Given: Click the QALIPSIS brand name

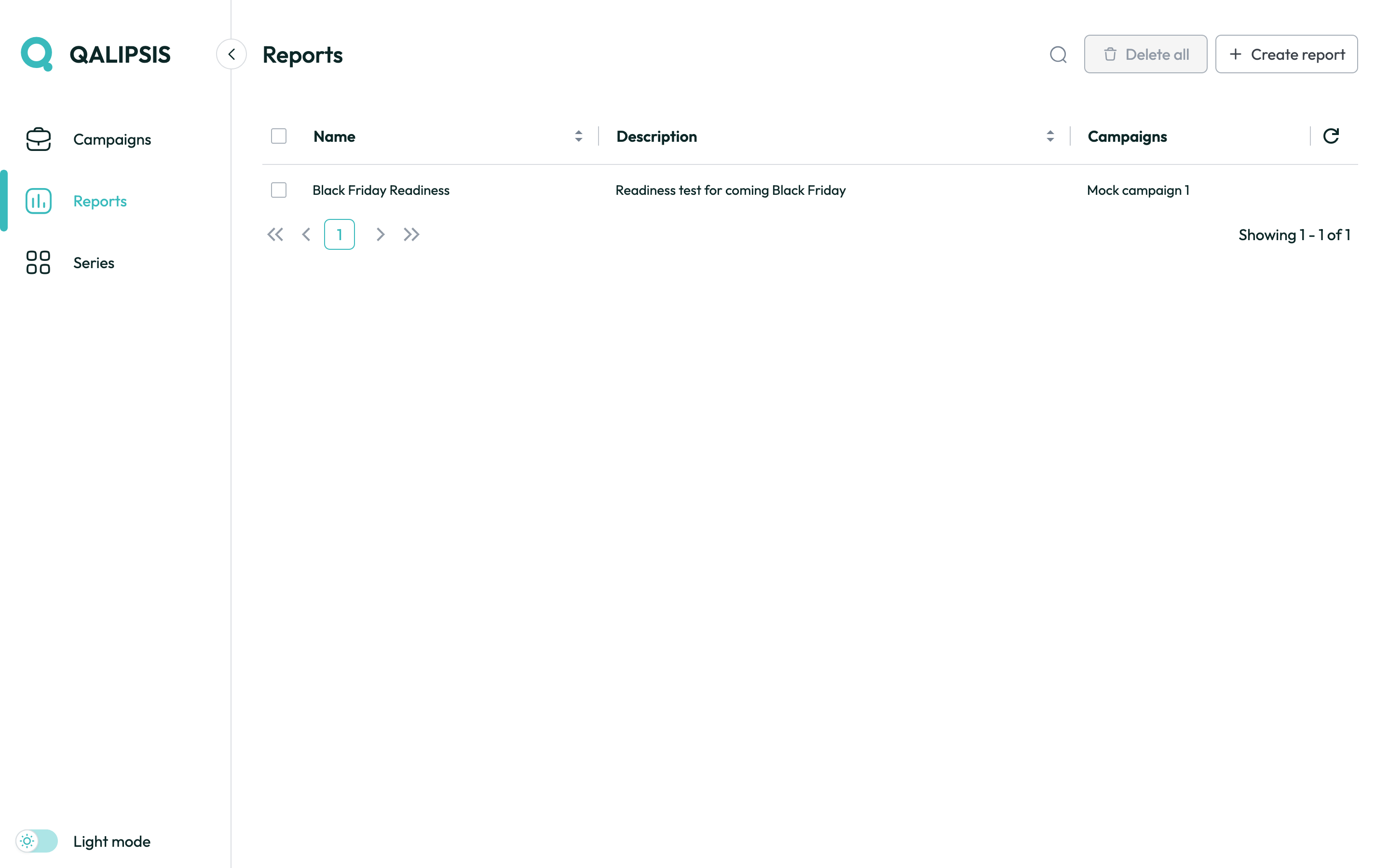Looking at the screenshot, I should tap(120, 54).
